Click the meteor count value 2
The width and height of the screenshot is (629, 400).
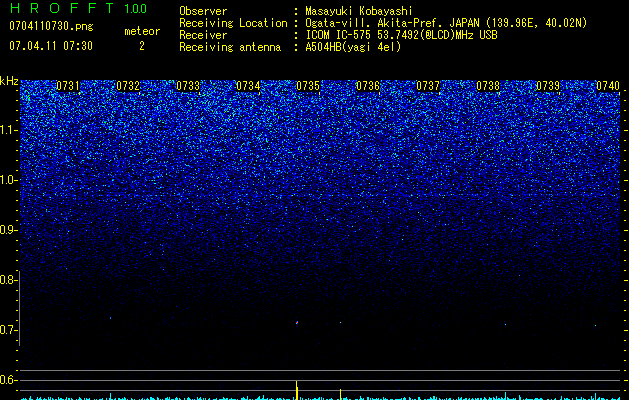point(142,46)
